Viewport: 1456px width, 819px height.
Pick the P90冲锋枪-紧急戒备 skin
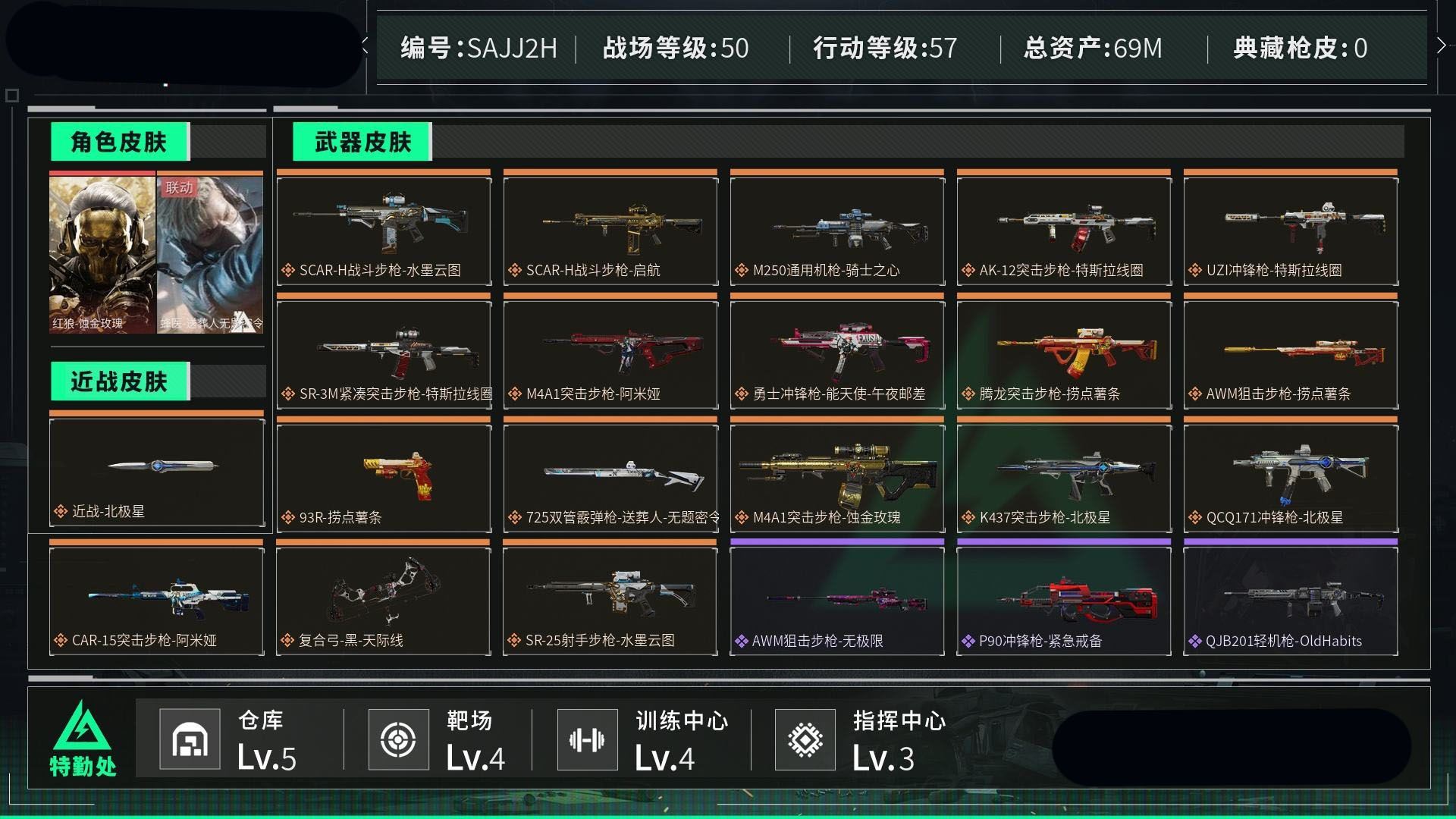(1064, 601)
